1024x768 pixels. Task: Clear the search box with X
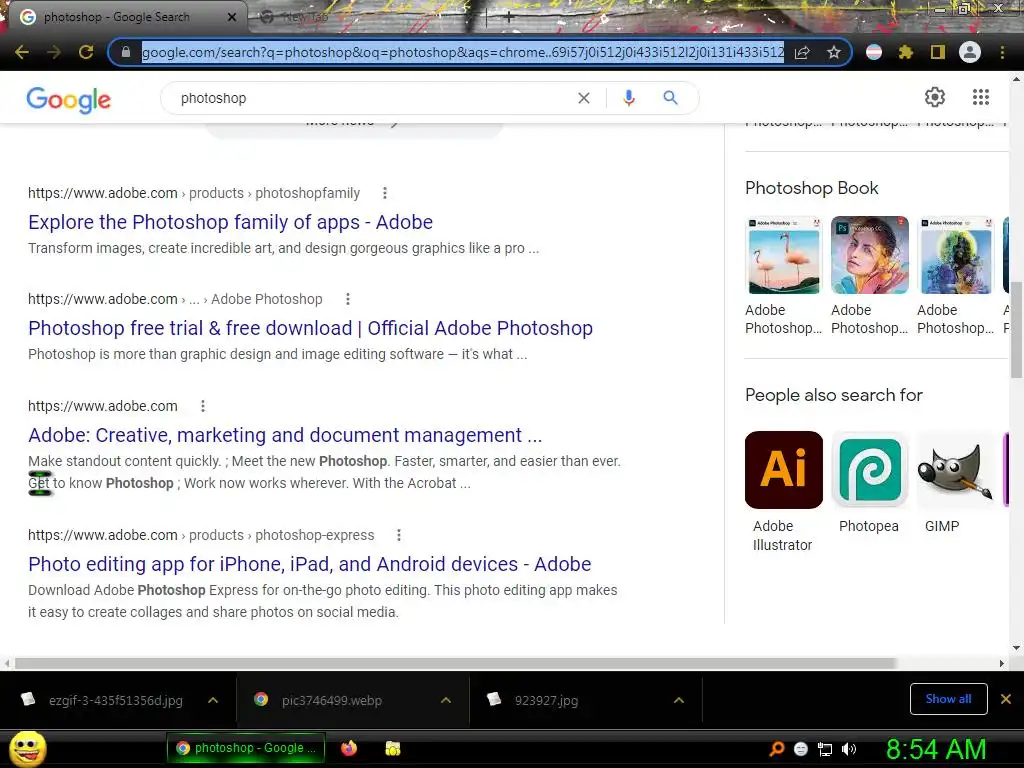click(584, 98)
